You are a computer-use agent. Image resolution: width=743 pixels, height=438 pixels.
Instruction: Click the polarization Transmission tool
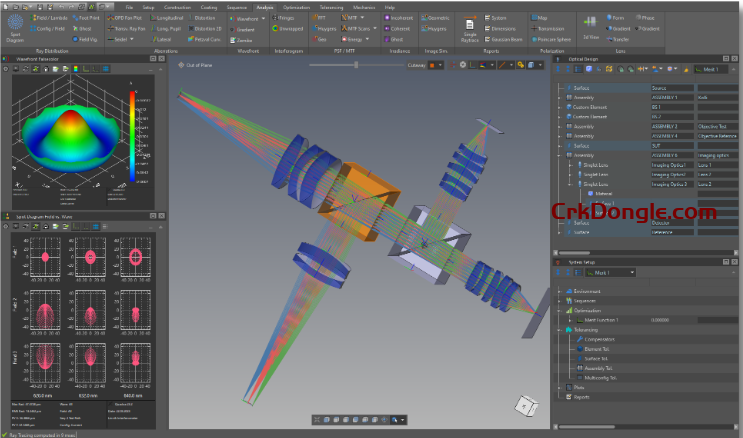(x=547, y=29)
